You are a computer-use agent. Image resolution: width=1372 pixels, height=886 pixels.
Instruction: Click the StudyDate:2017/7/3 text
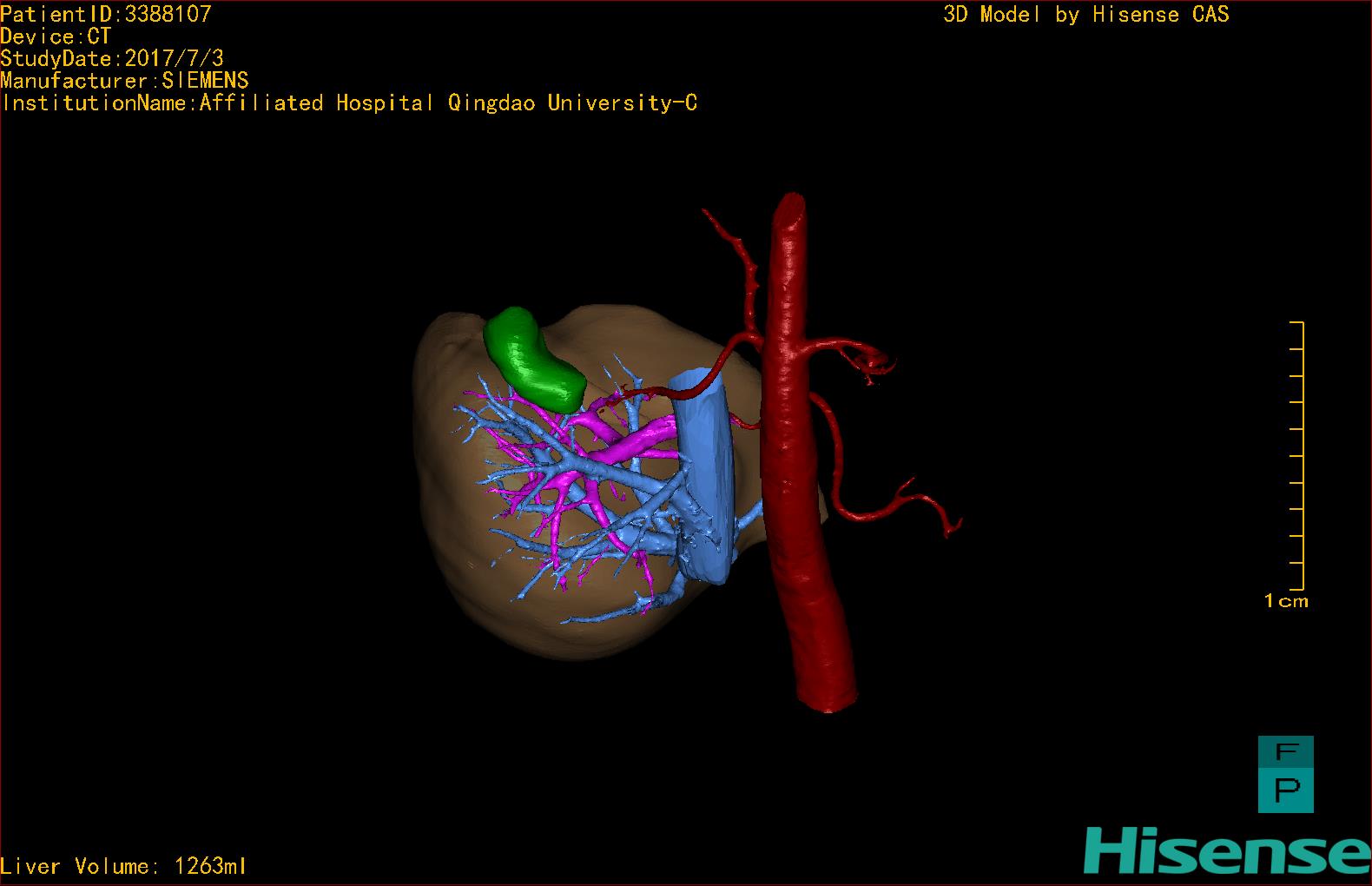tap(112, 58)
